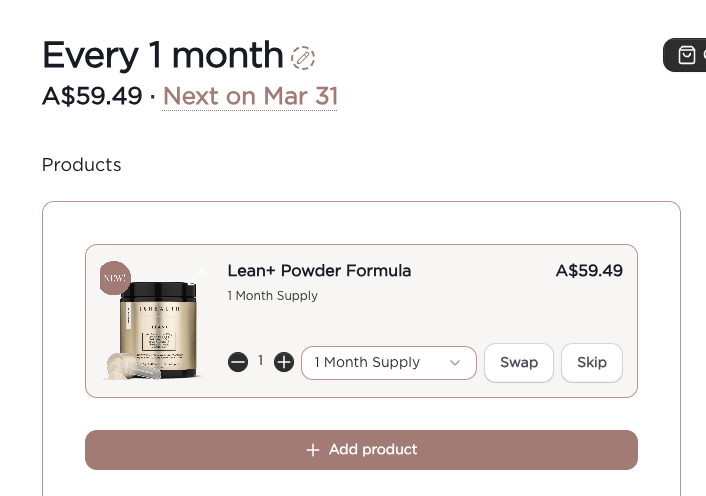Open the 1 Month Supply dropdown
706x496 pixels.
click(x=388, y=362)
